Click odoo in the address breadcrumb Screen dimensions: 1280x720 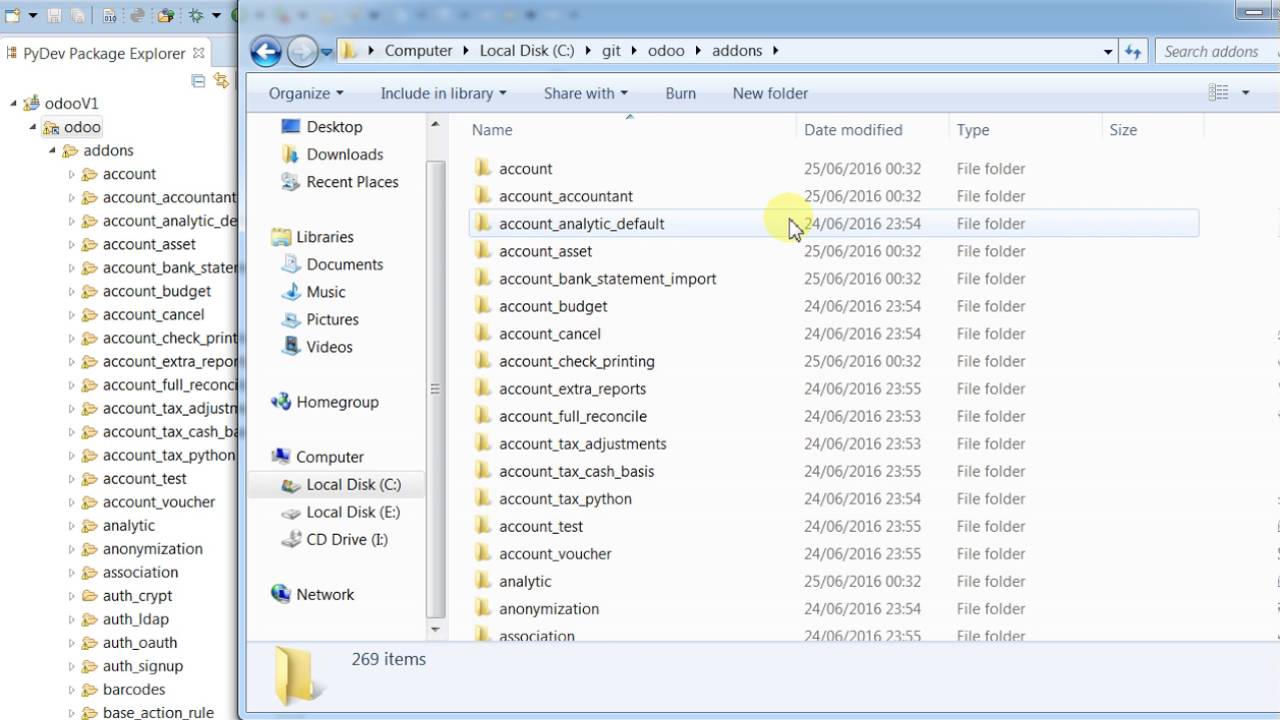(667, 51)
